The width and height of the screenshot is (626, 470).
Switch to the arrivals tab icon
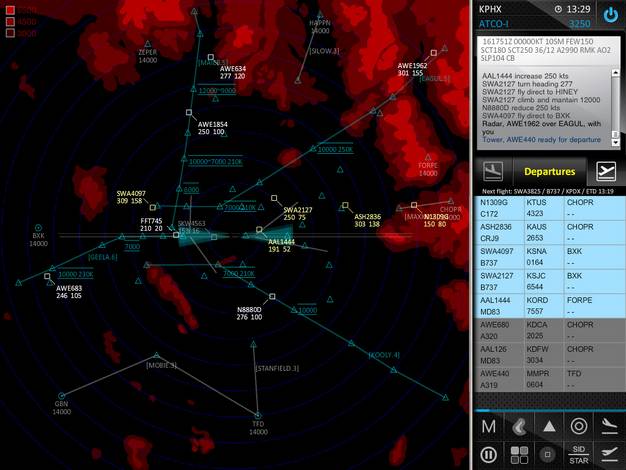pyautogui.click(x=605, y=171)
